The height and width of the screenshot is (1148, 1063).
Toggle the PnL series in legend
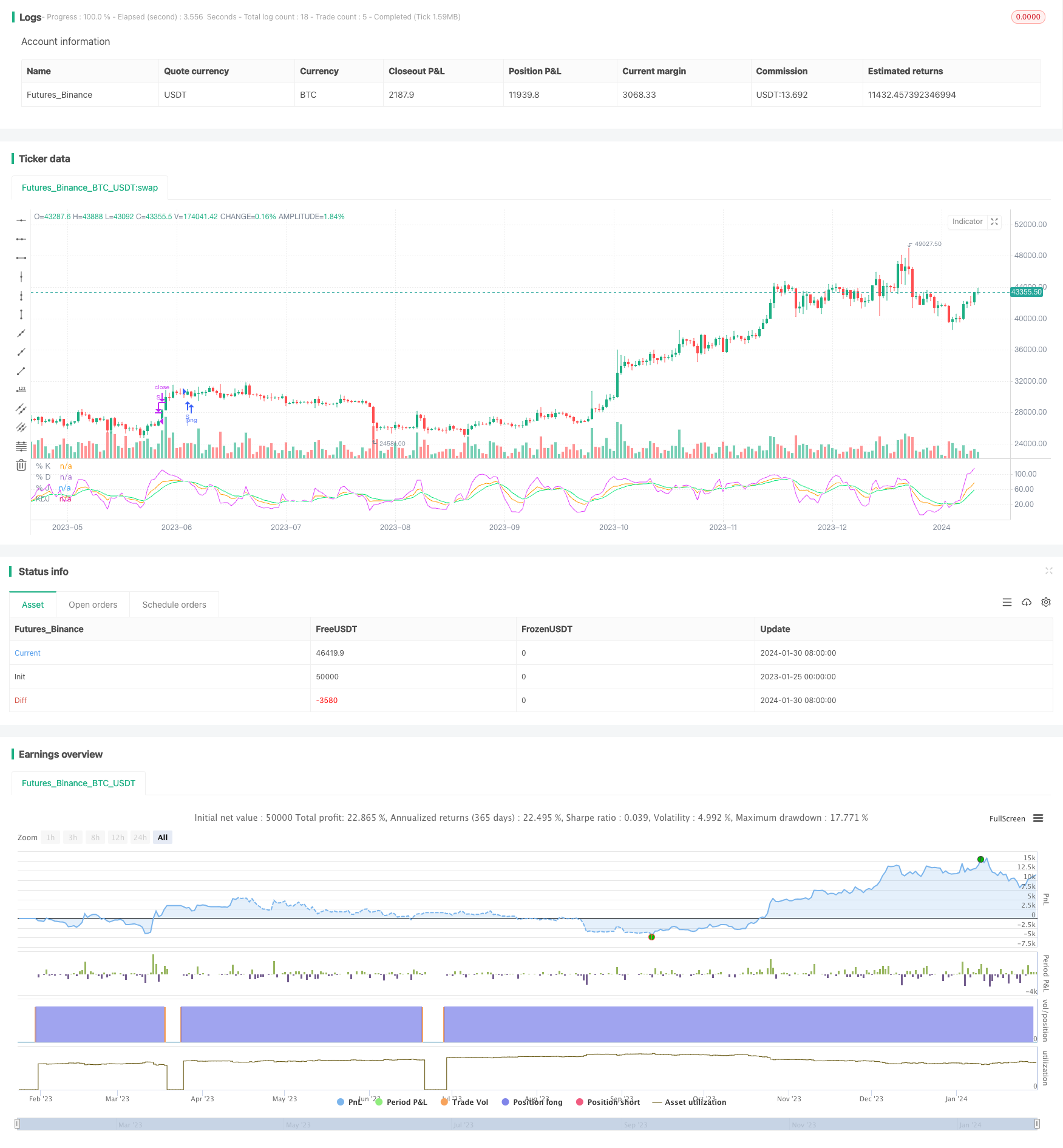click(349, 1102)
